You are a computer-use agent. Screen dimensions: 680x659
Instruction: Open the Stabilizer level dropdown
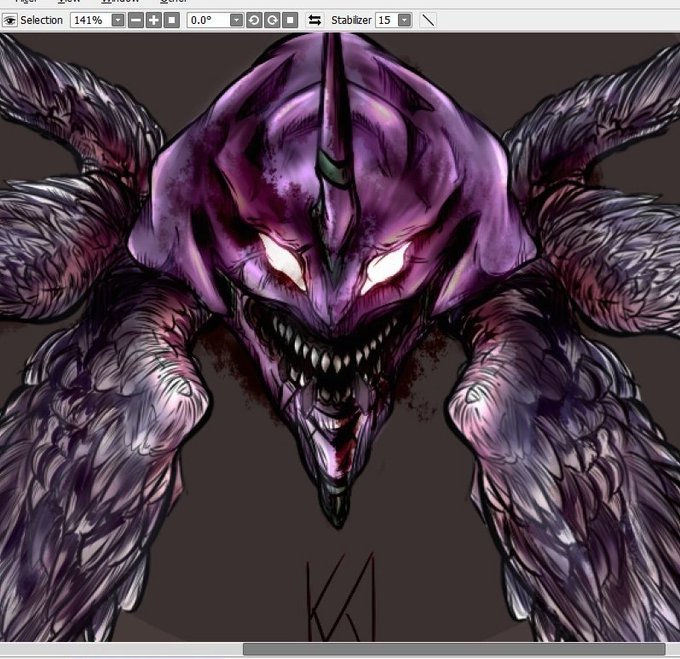click(404, 20)
